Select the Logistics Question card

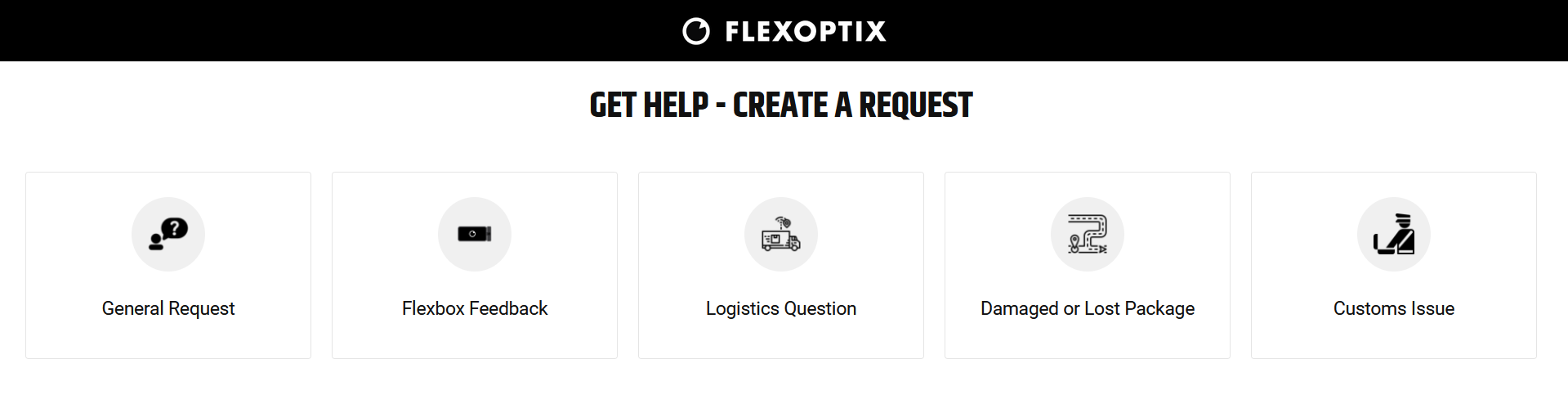pyautogui.click(x=781, y=265)
